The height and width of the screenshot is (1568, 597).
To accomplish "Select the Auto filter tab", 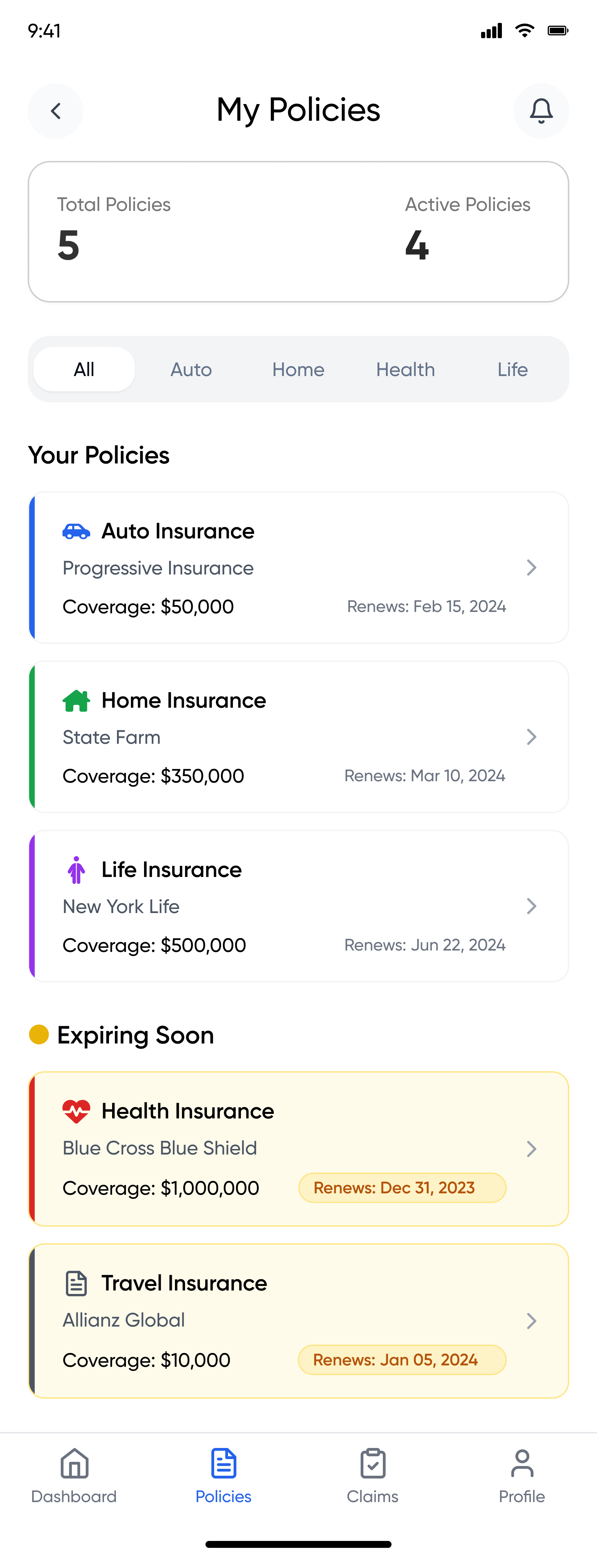I will (x=191, y=369).
